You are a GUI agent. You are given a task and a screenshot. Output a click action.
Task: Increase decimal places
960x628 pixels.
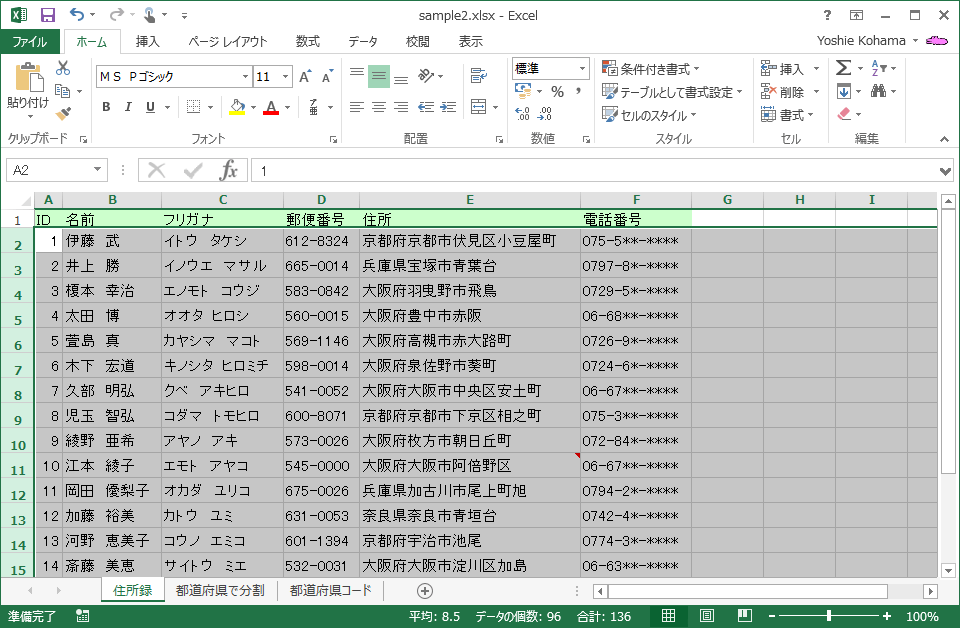[523, 114]
